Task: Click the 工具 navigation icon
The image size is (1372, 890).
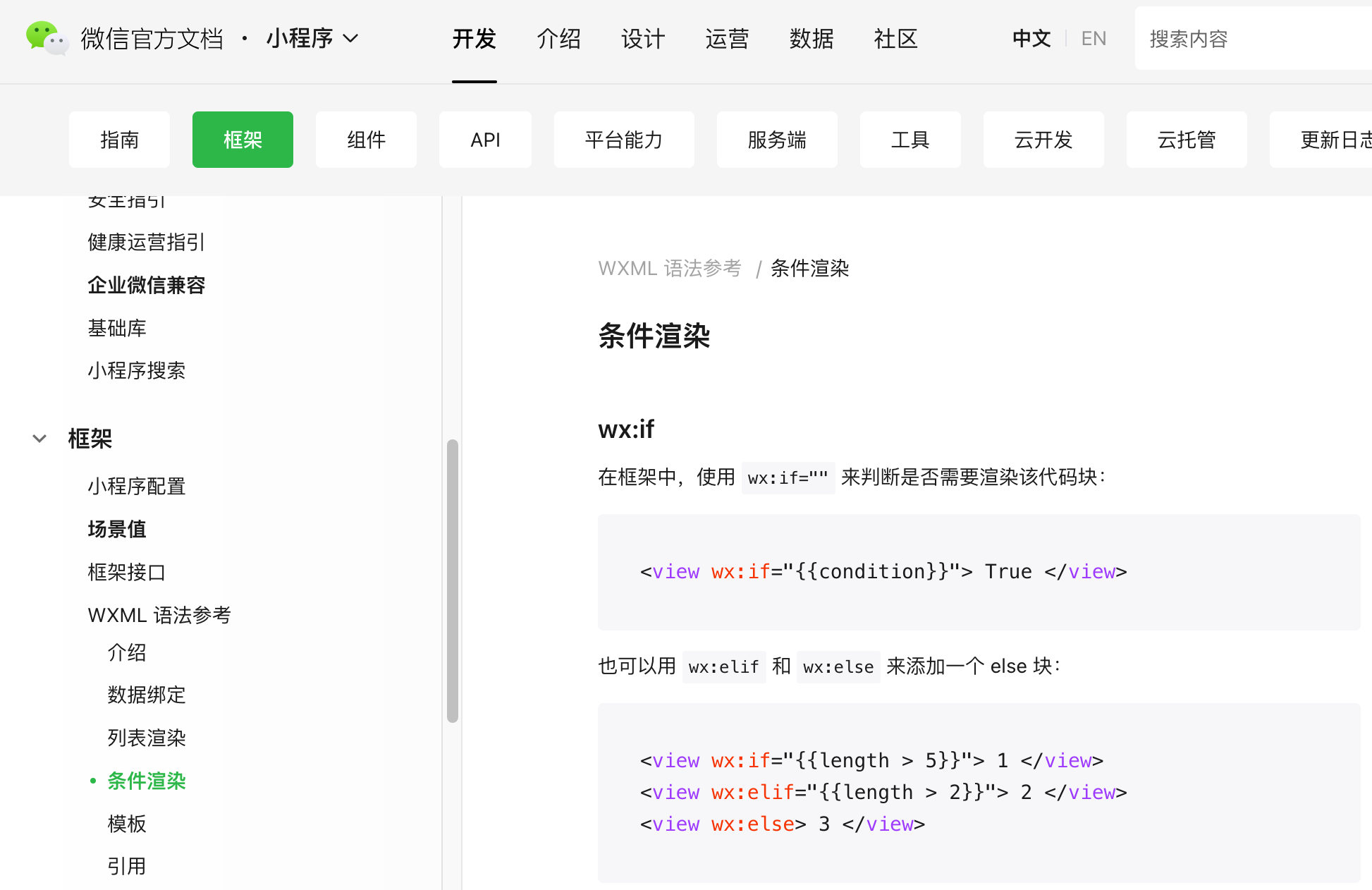Action: (911, 139)
